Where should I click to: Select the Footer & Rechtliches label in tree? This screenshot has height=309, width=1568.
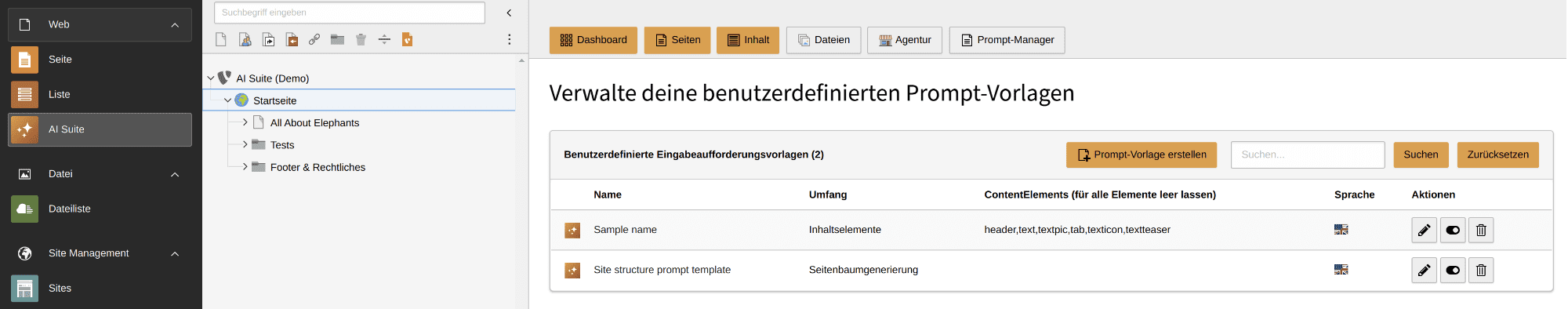click(x=318, y=167)
